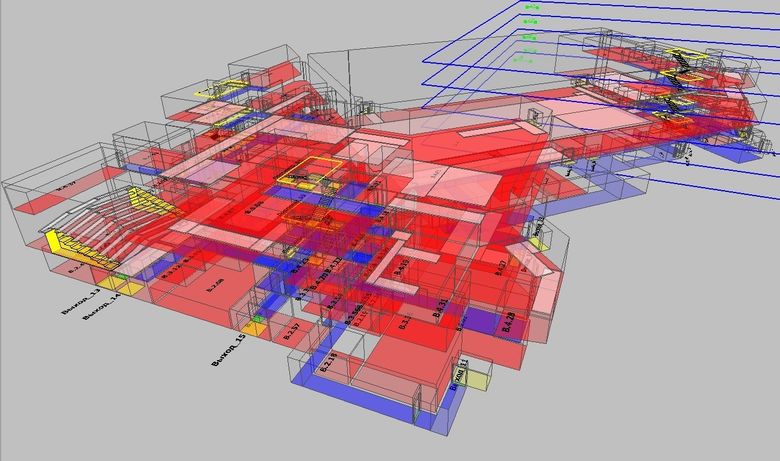Click room label В.4.31

pyautogui.click(x=439, y=308)
